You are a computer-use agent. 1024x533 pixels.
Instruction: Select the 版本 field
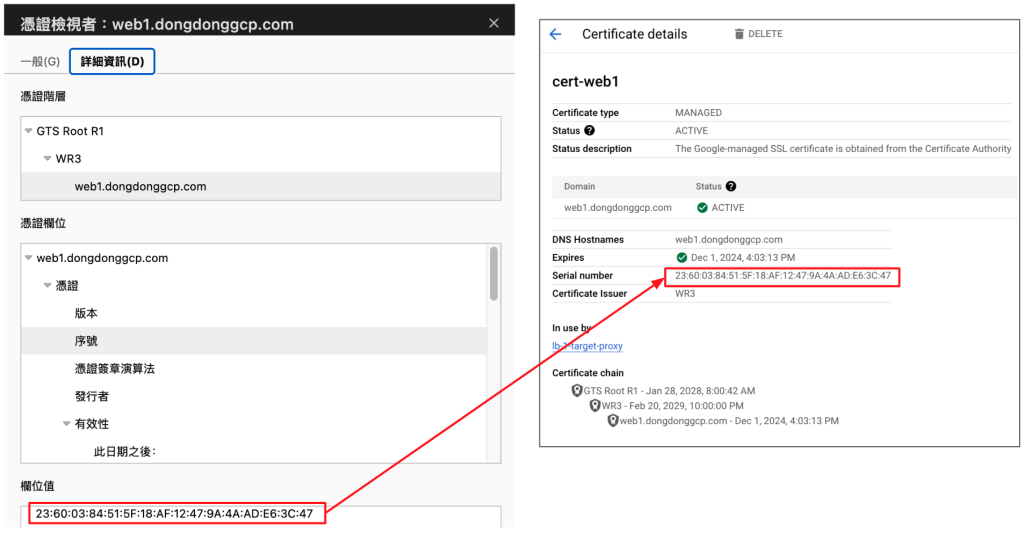86,314
